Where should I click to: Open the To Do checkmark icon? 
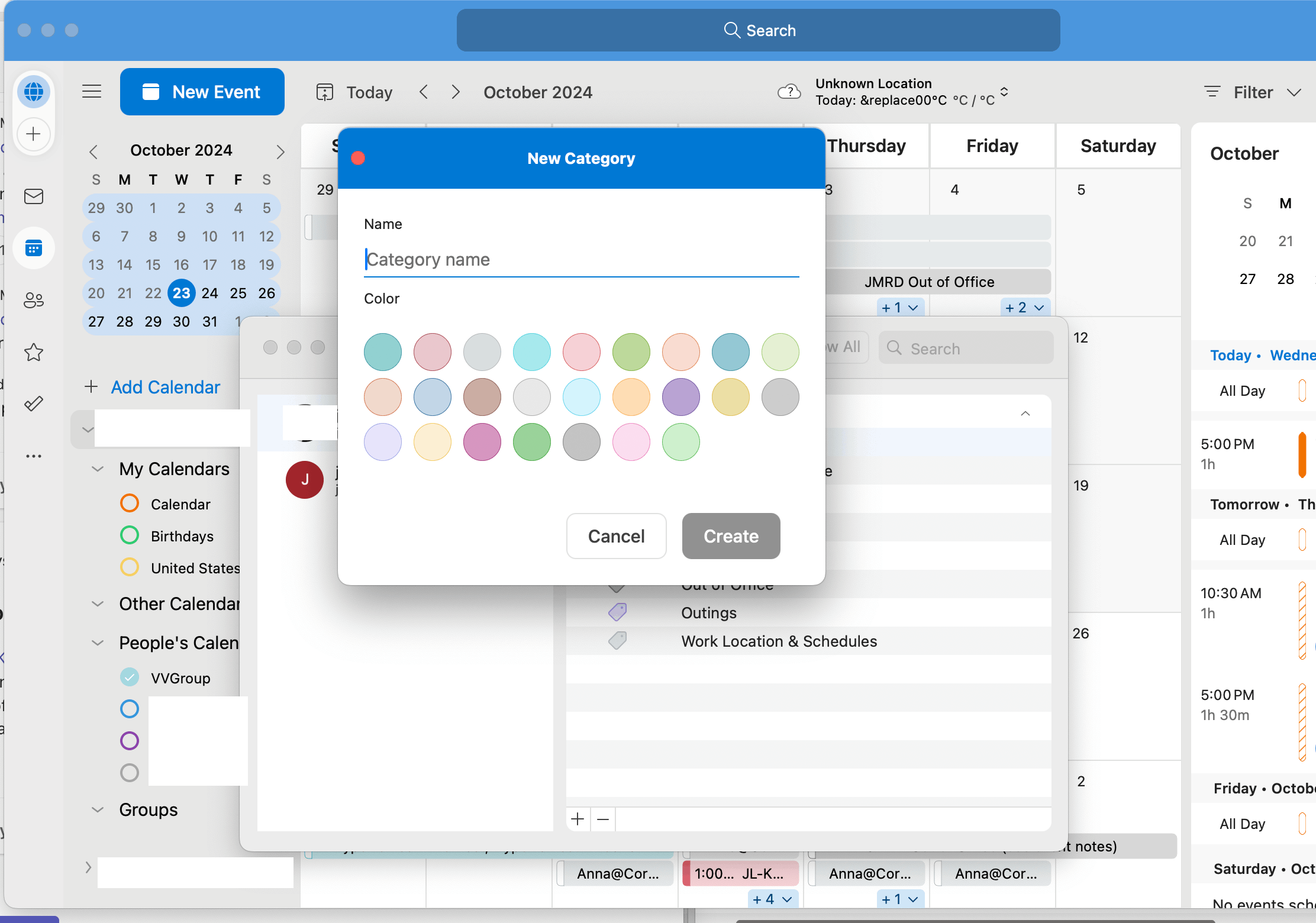click(34, 404)
